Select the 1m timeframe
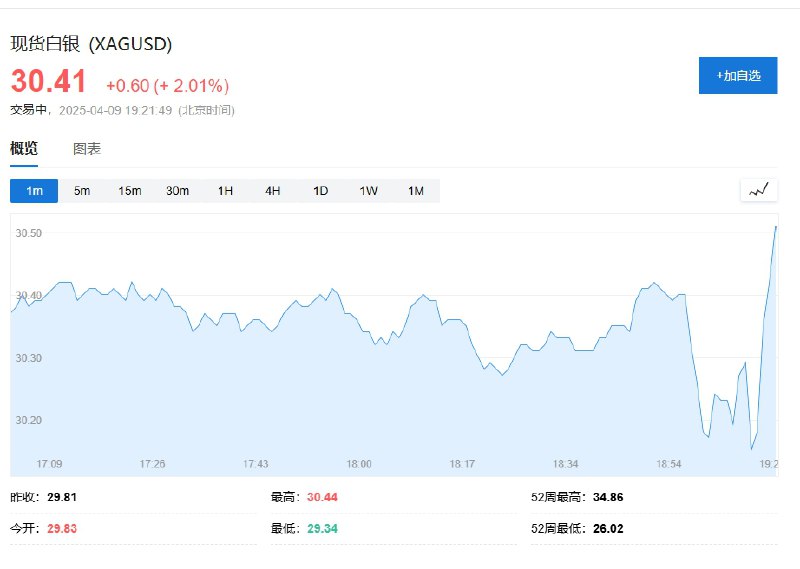 [x=34, y=191]
